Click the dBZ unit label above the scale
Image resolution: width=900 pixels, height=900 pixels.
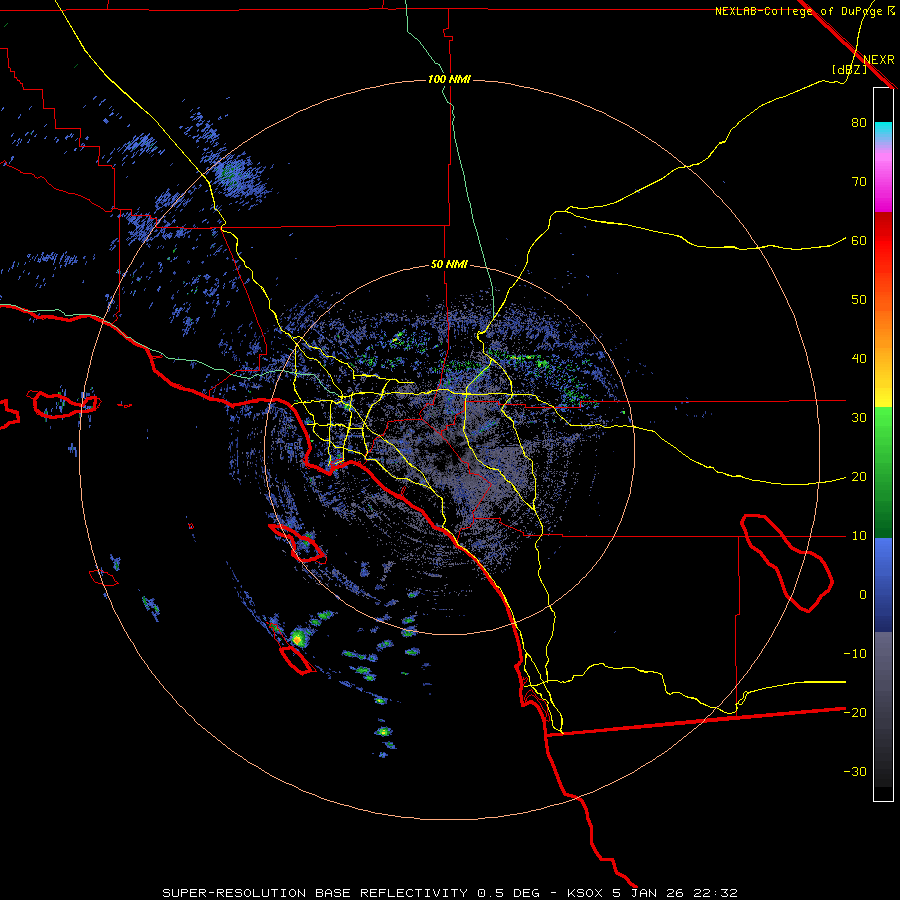[849, 69]
